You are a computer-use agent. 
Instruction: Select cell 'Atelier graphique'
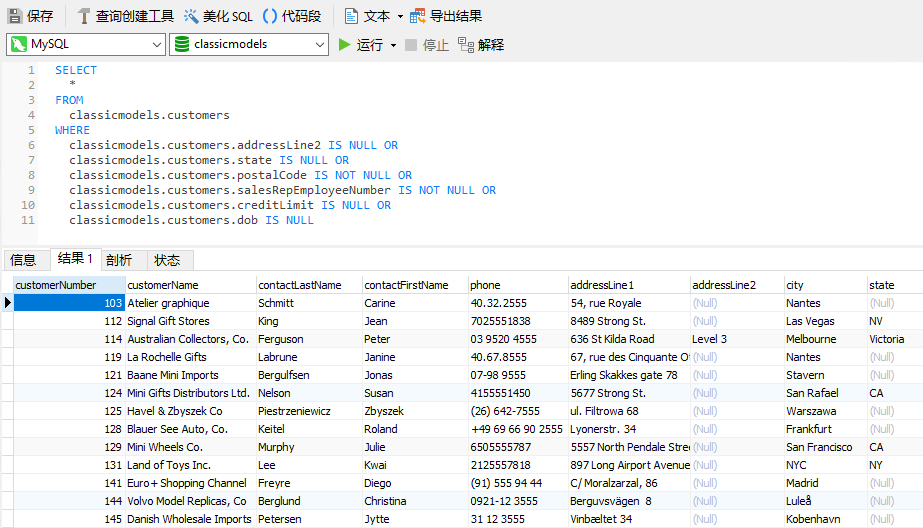coord(191,303)
